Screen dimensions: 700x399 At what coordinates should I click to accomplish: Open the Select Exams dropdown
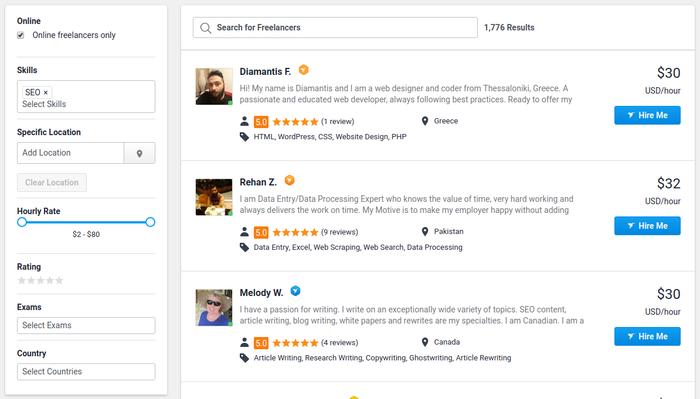coord(86,325)
